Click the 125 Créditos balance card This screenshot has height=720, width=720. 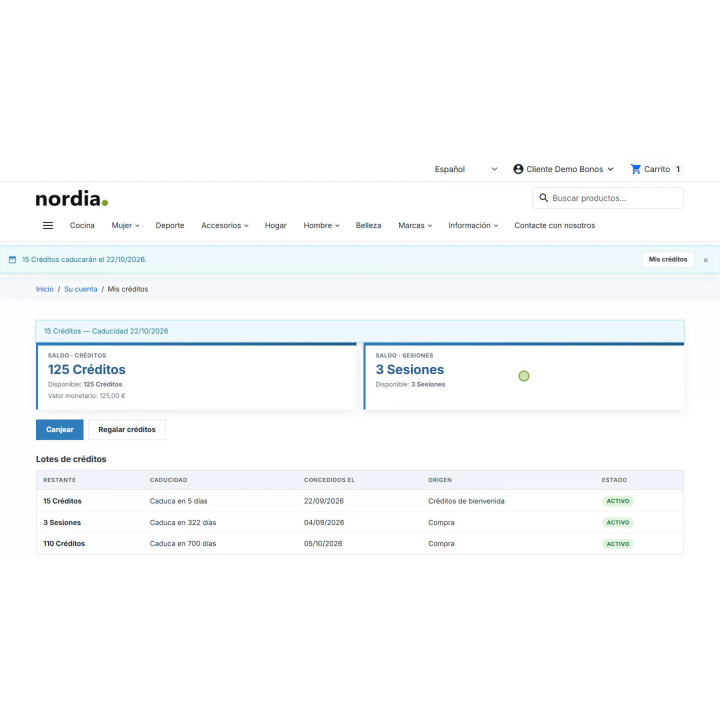click(x=197, y=376)
